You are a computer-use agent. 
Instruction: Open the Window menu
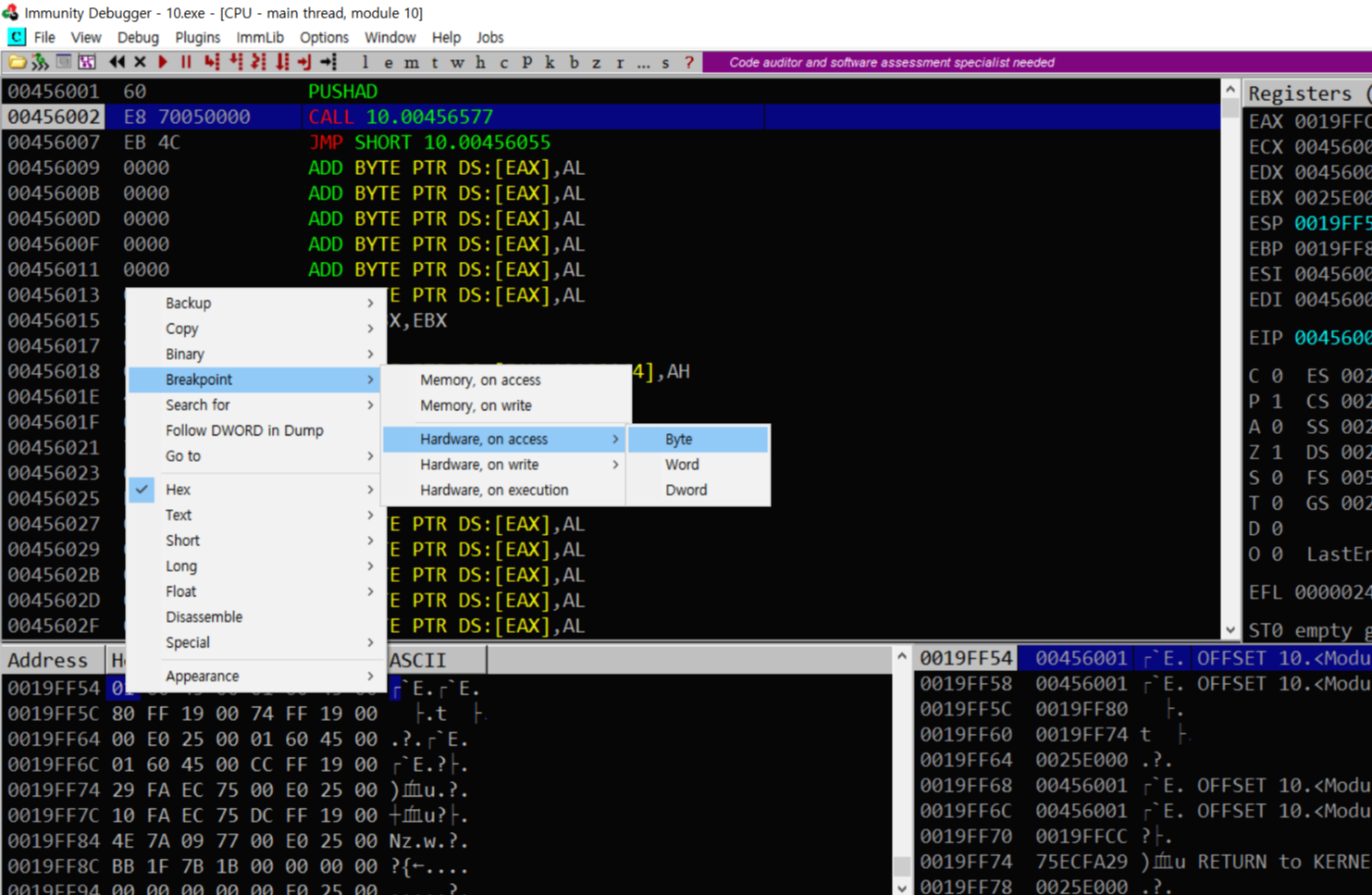click(x=389, y=38)
